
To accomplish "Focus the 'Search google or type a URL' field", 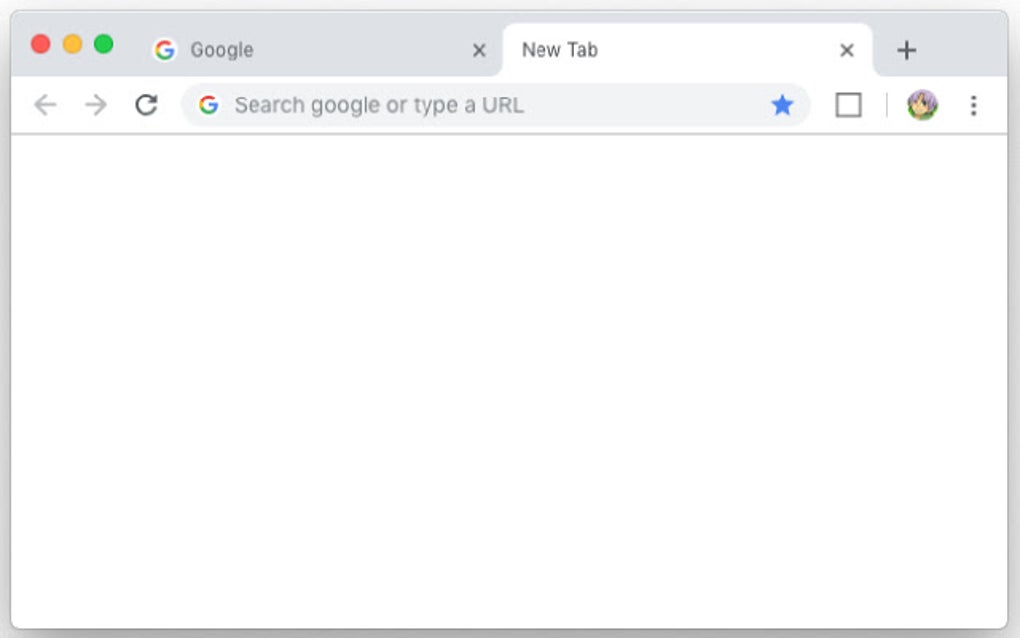I will coord(480,105).
